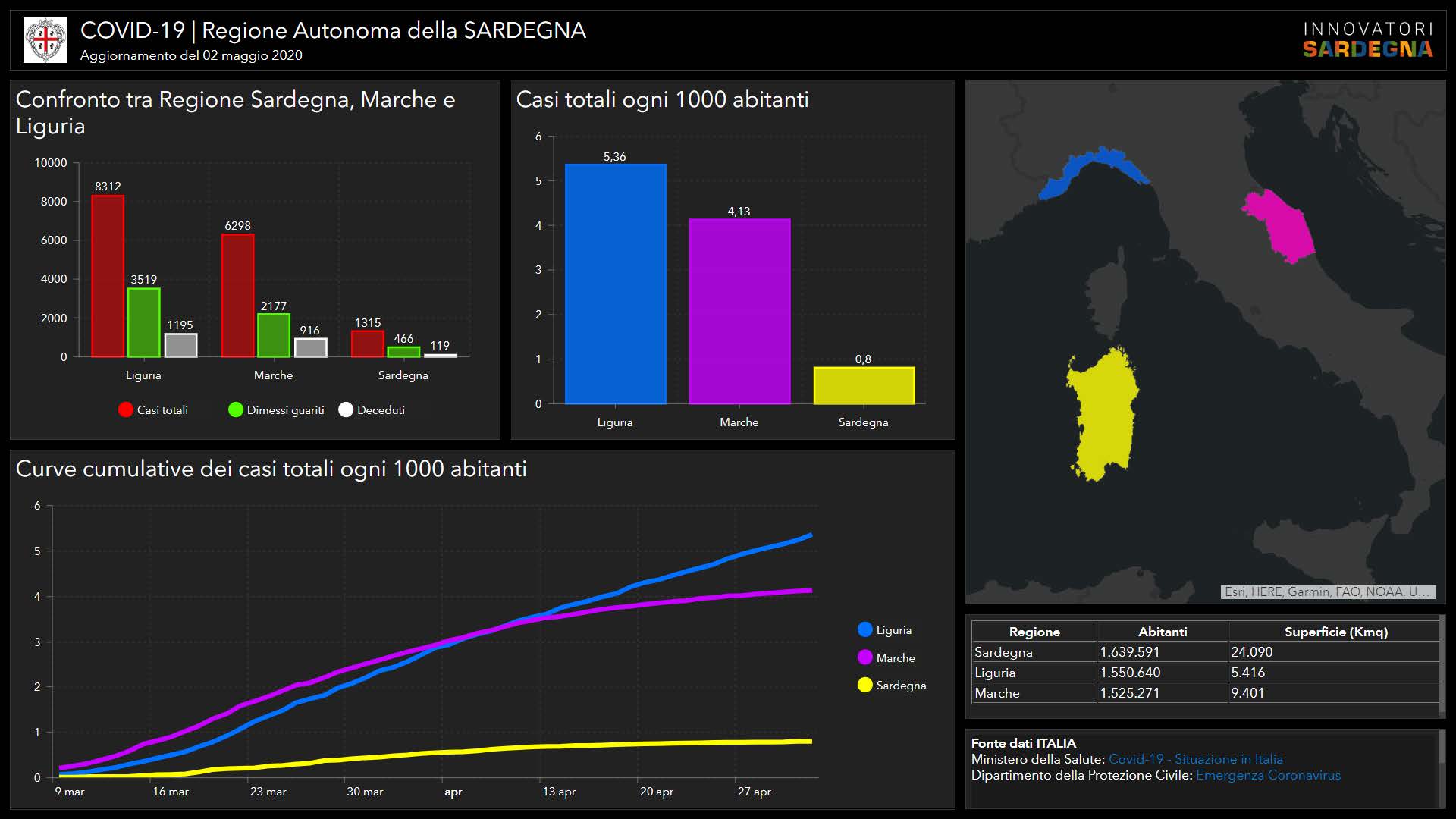1456x819 pixels.
Task: Hide the Marche line via legend
Action: point(865,658)
